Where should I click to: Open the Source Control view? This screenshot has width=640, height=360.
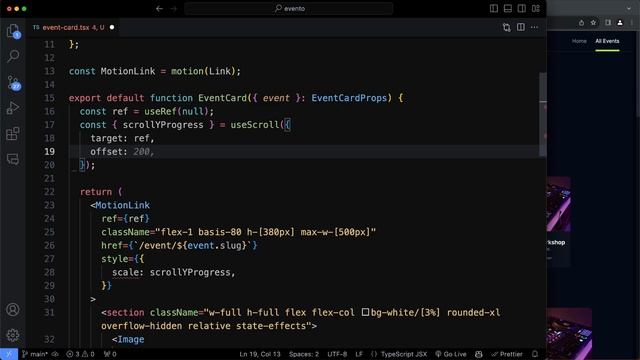pyautogui.click(x=13, y=83)
